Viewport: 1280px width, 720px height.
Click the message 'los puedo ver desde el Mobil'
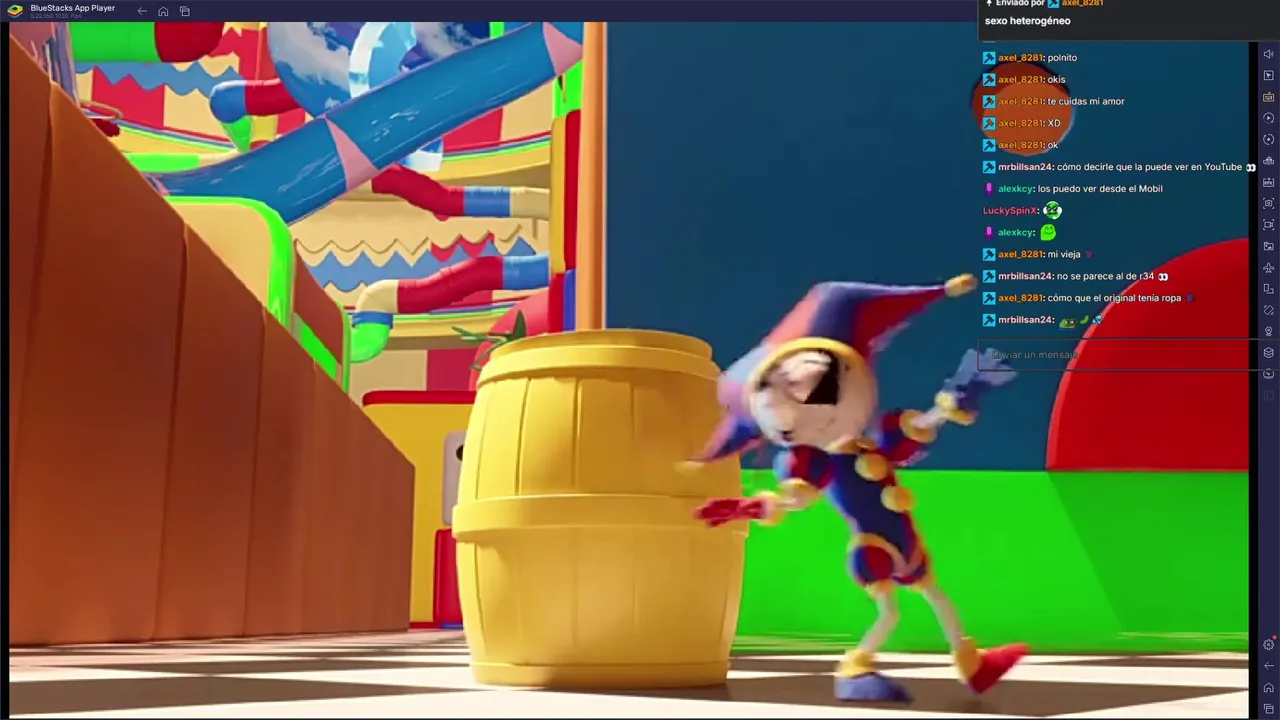1100,189
